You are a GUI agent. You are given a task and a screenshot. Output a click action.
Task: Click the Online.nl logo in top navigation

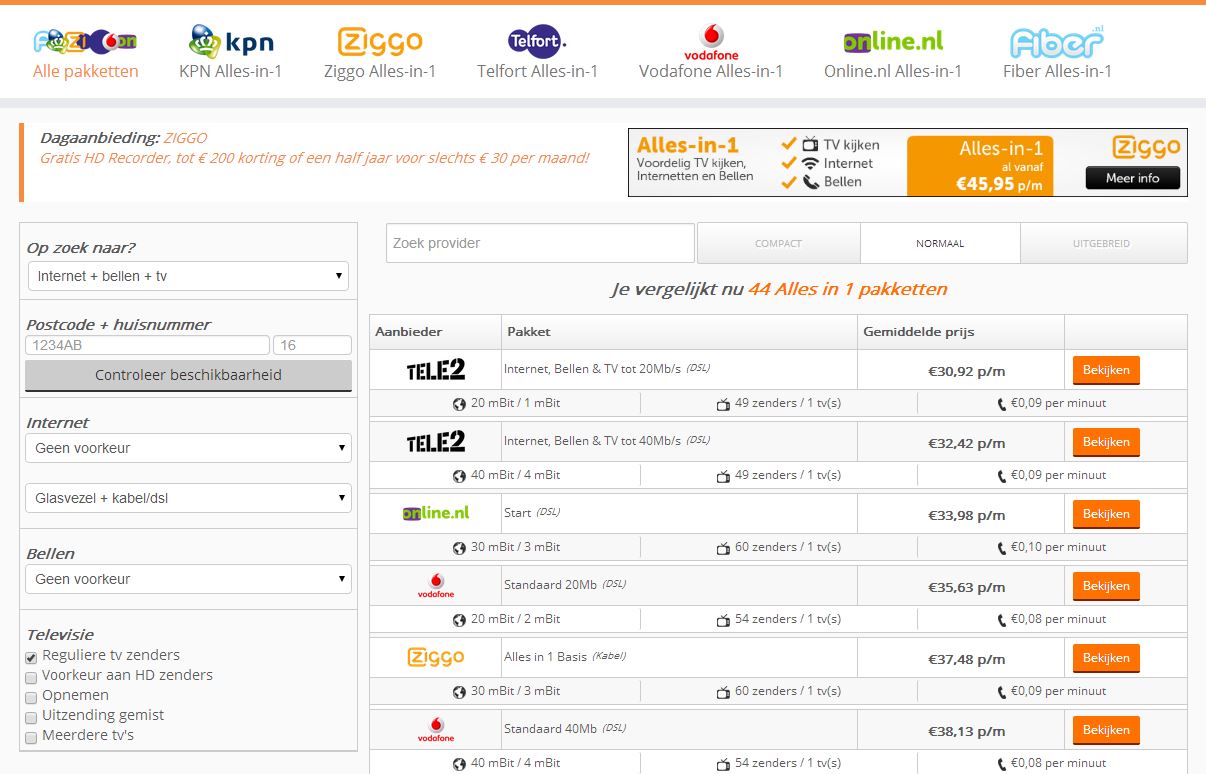(893, 42)
